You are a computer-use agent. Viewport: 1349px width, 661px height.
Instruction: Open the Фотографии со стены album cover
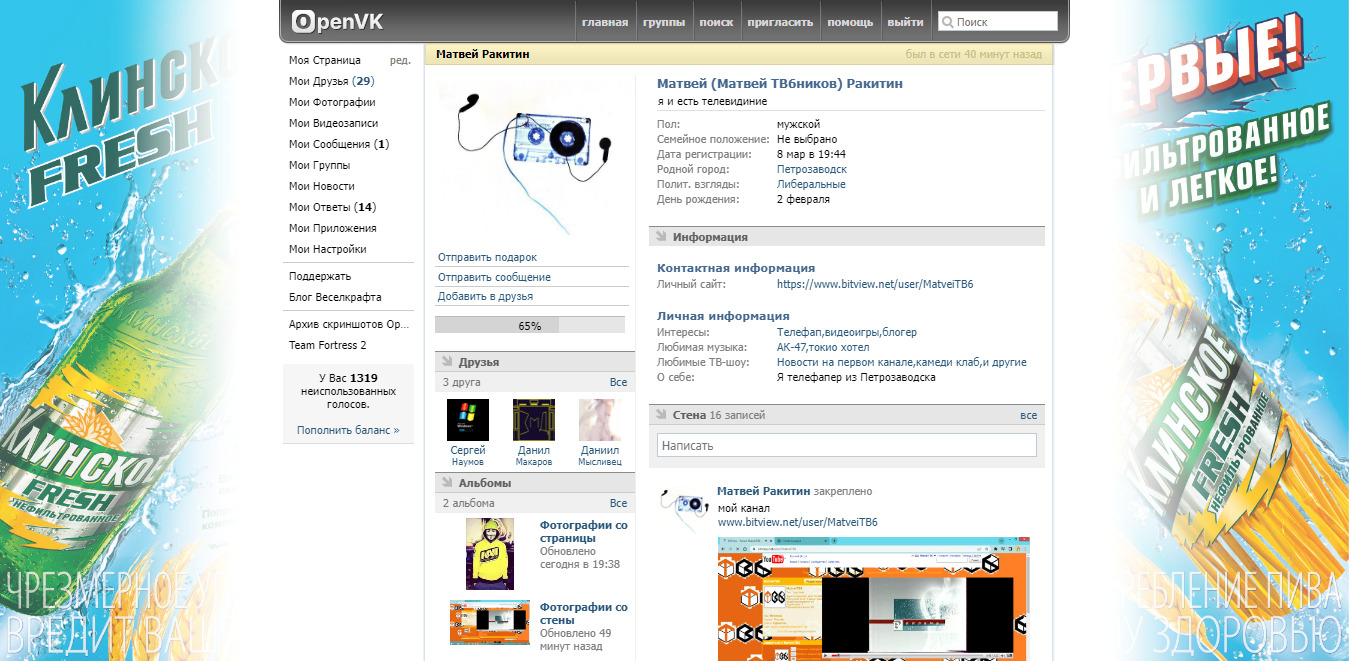point(489,621)
